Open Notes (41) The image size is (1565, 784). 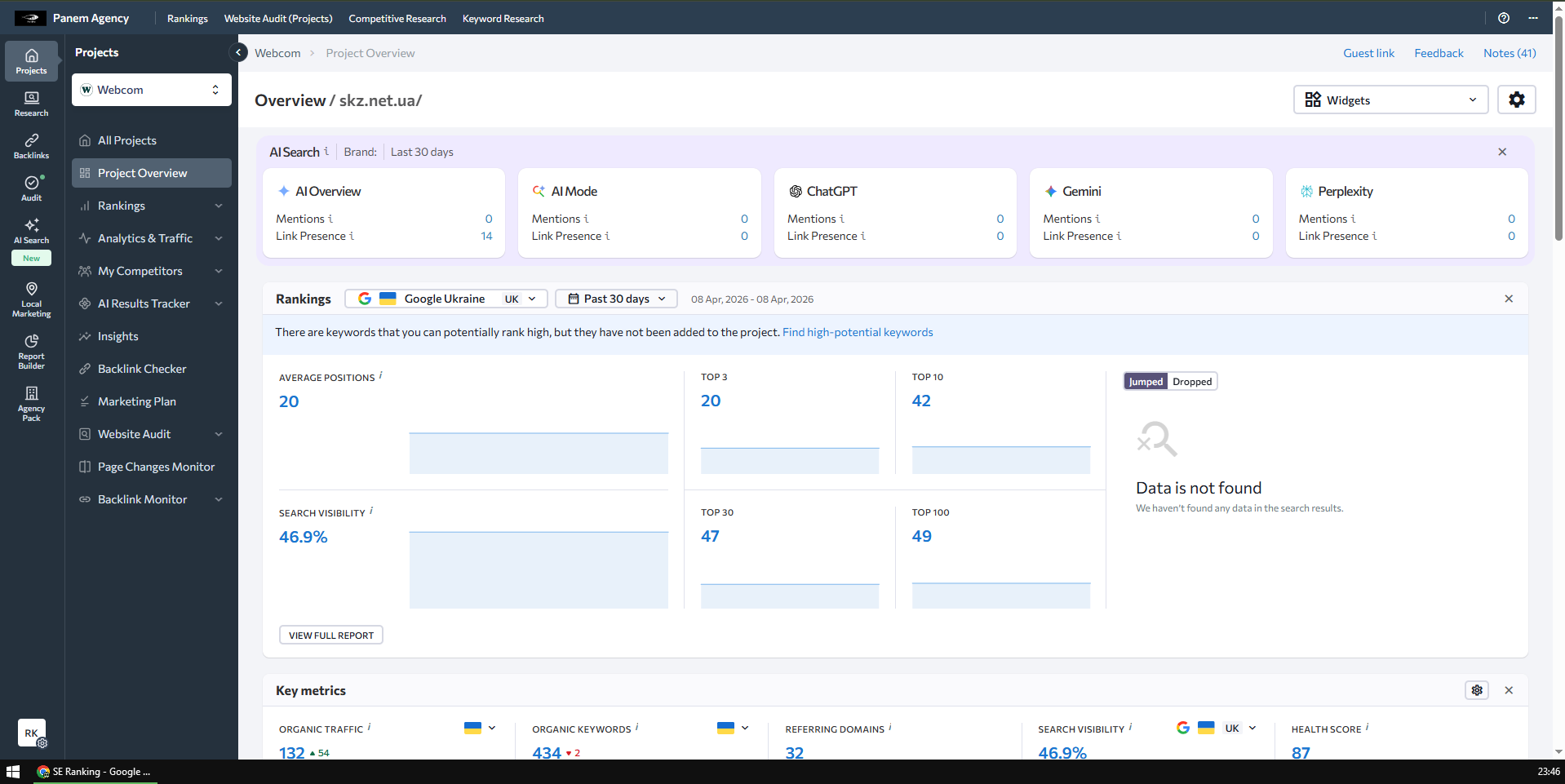coord(1510,53)
